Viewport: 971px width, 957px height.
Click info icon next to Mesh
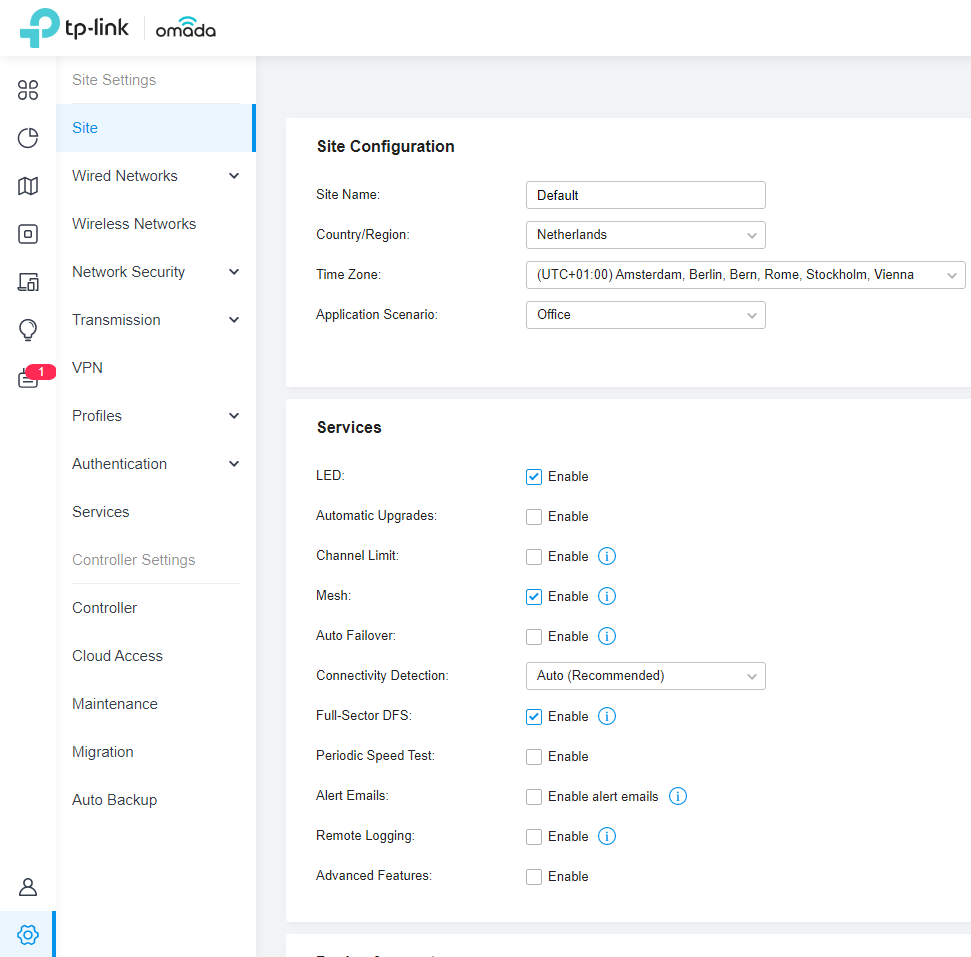tap(607, 596)
